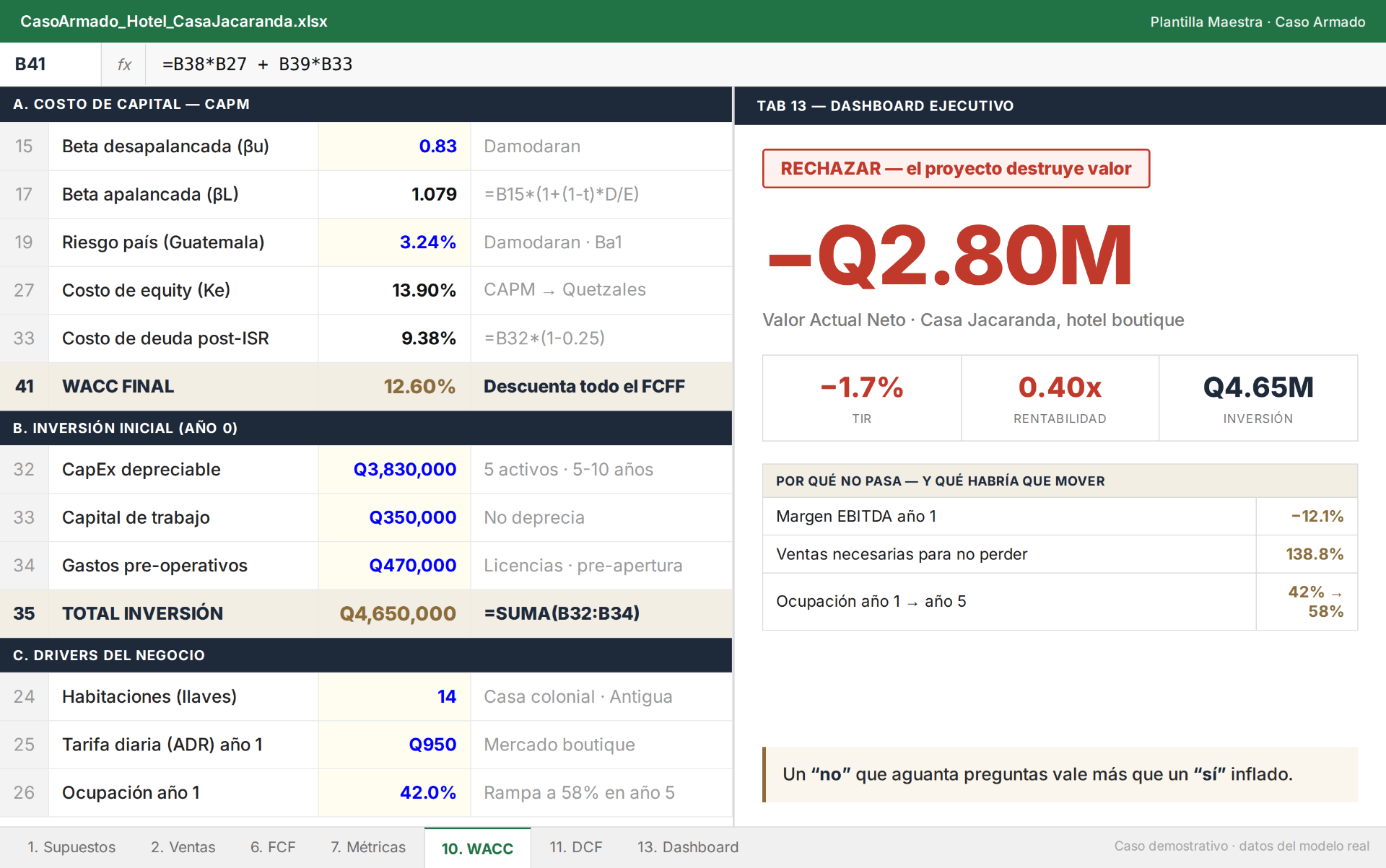Click the TOTAL INVERSIÓN Q4,650,000 cell
Image resolution: width=1386 pixels, height=868 pixels.
coord(394,613)
